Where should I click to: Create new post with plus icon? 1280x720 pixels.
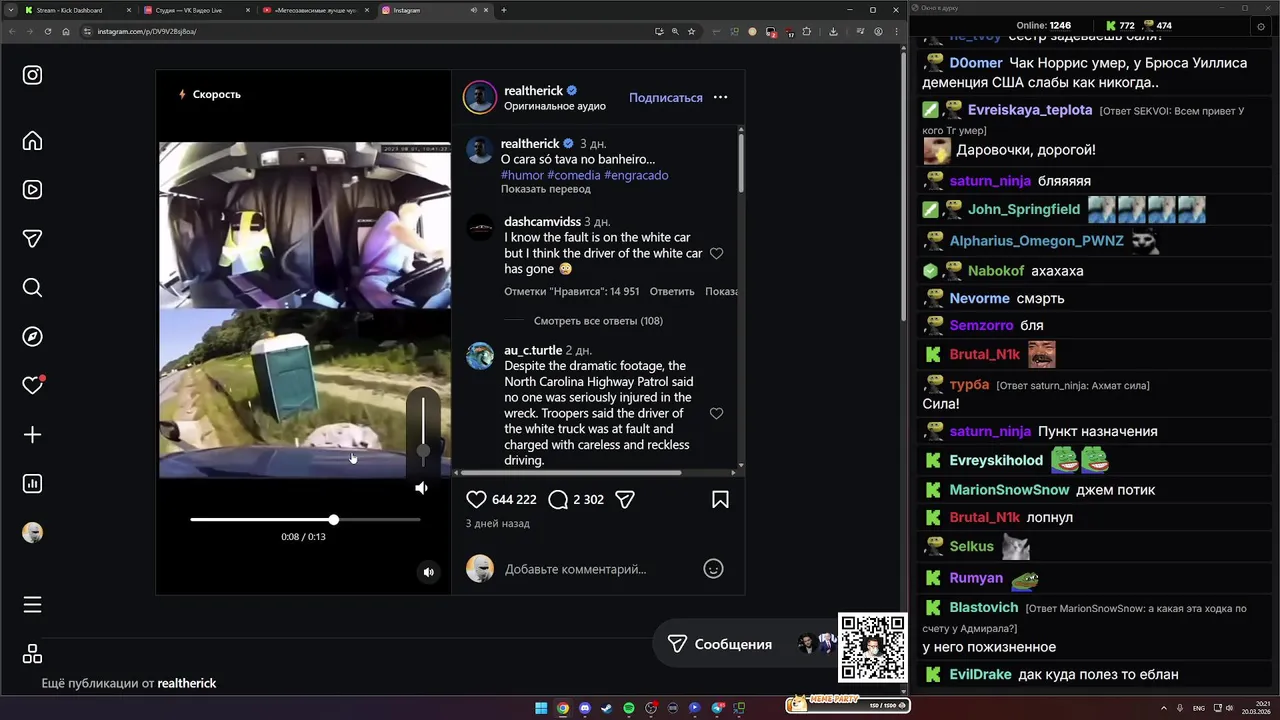coord(32,435)
